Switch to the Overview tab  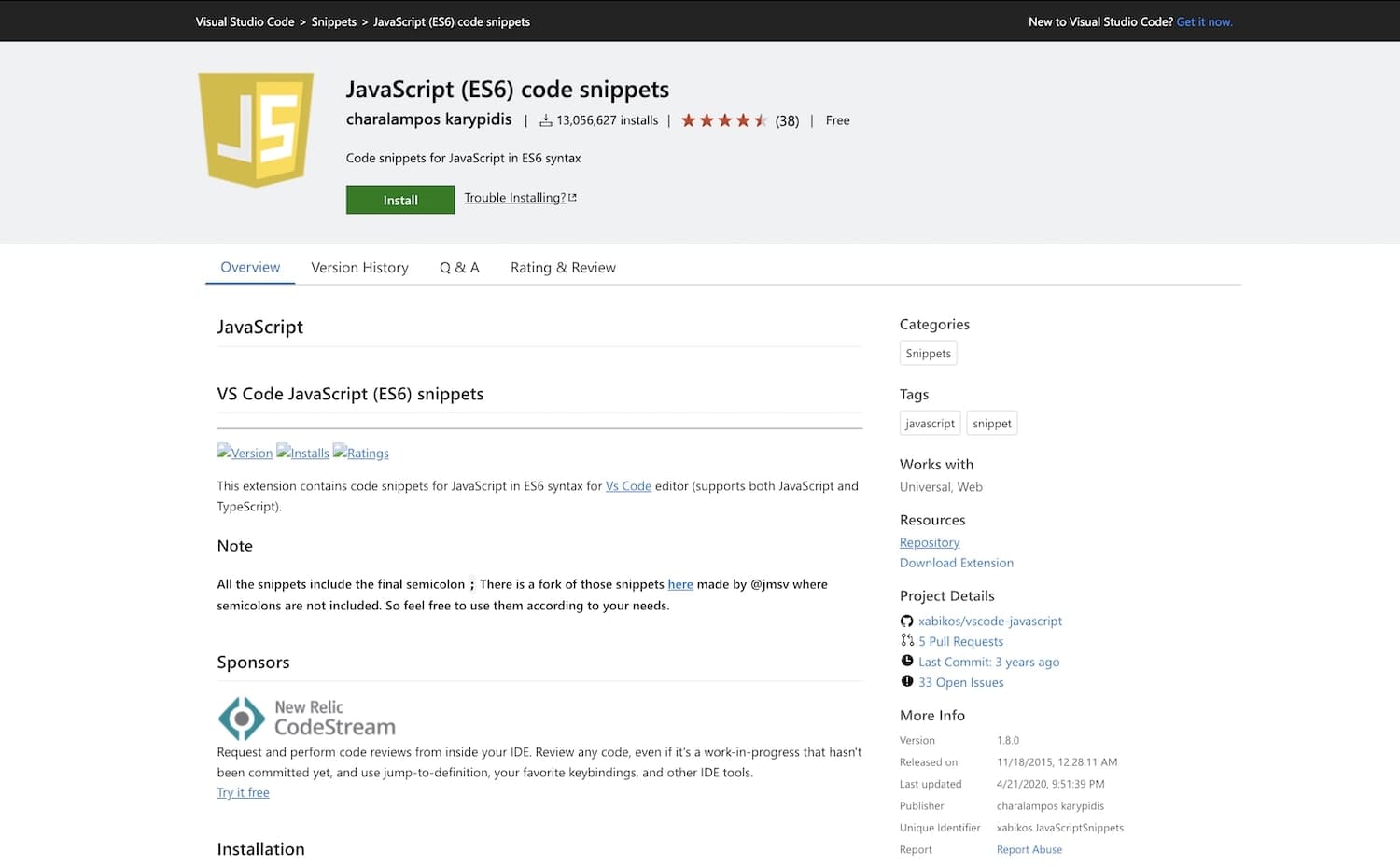(x=250, y=267)
